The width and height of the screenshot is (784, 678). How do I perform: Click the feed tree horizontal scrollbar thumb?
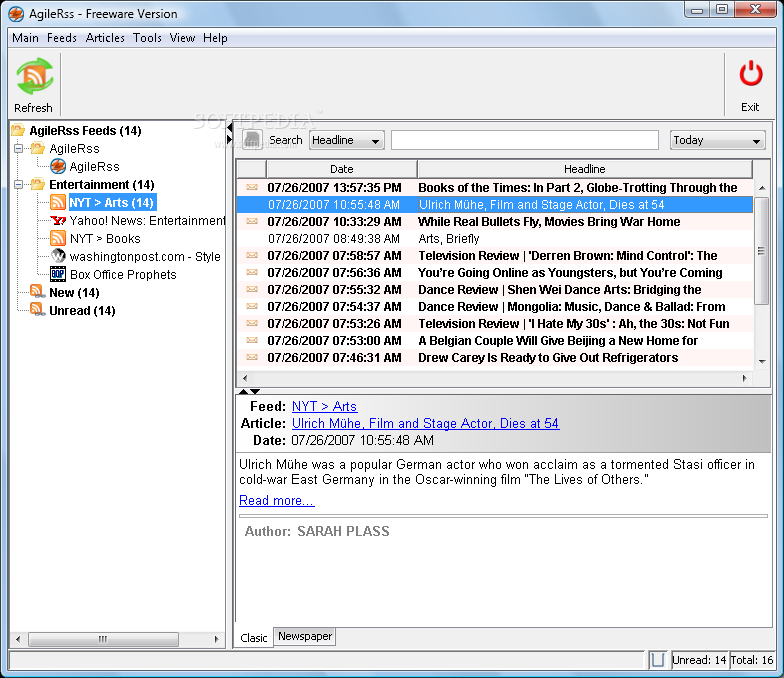[103, 639]
